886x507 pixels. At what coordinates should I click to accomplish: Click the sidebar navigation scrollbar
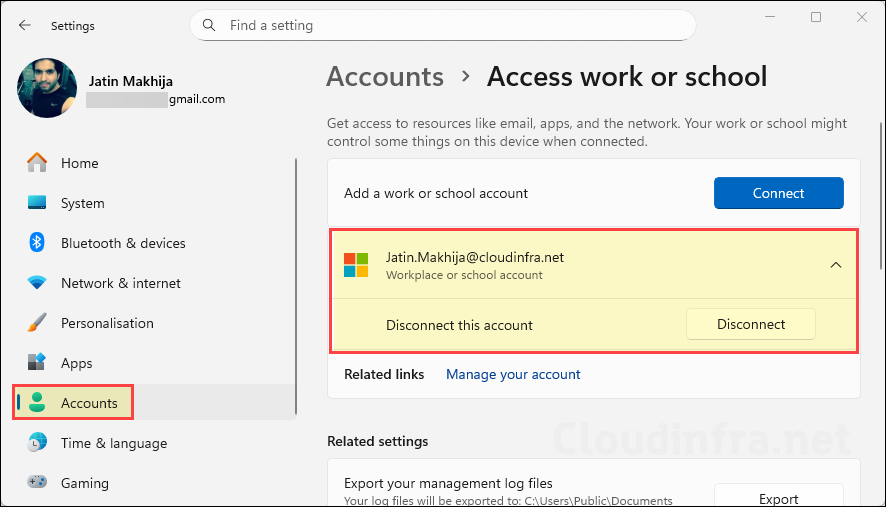pyautogui.click(x=296, y=287)
